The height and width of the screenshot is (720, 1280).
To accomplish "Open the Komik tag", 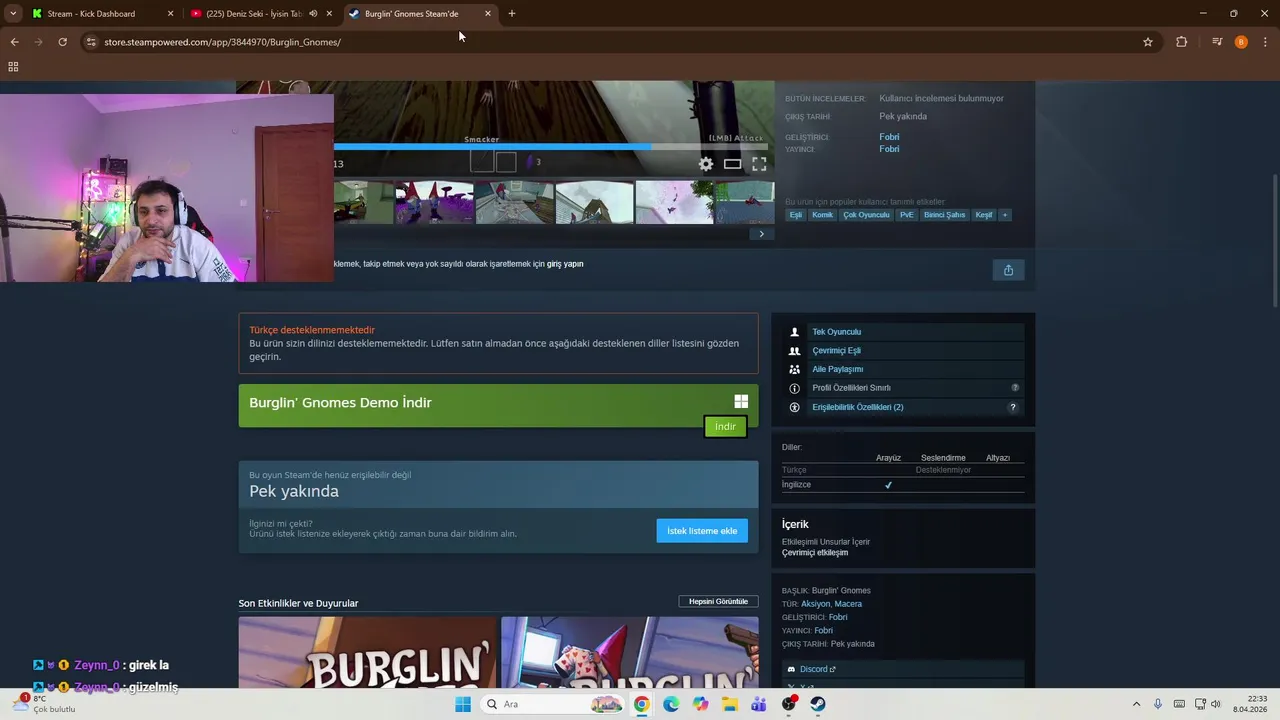I will tap(822, 215).
